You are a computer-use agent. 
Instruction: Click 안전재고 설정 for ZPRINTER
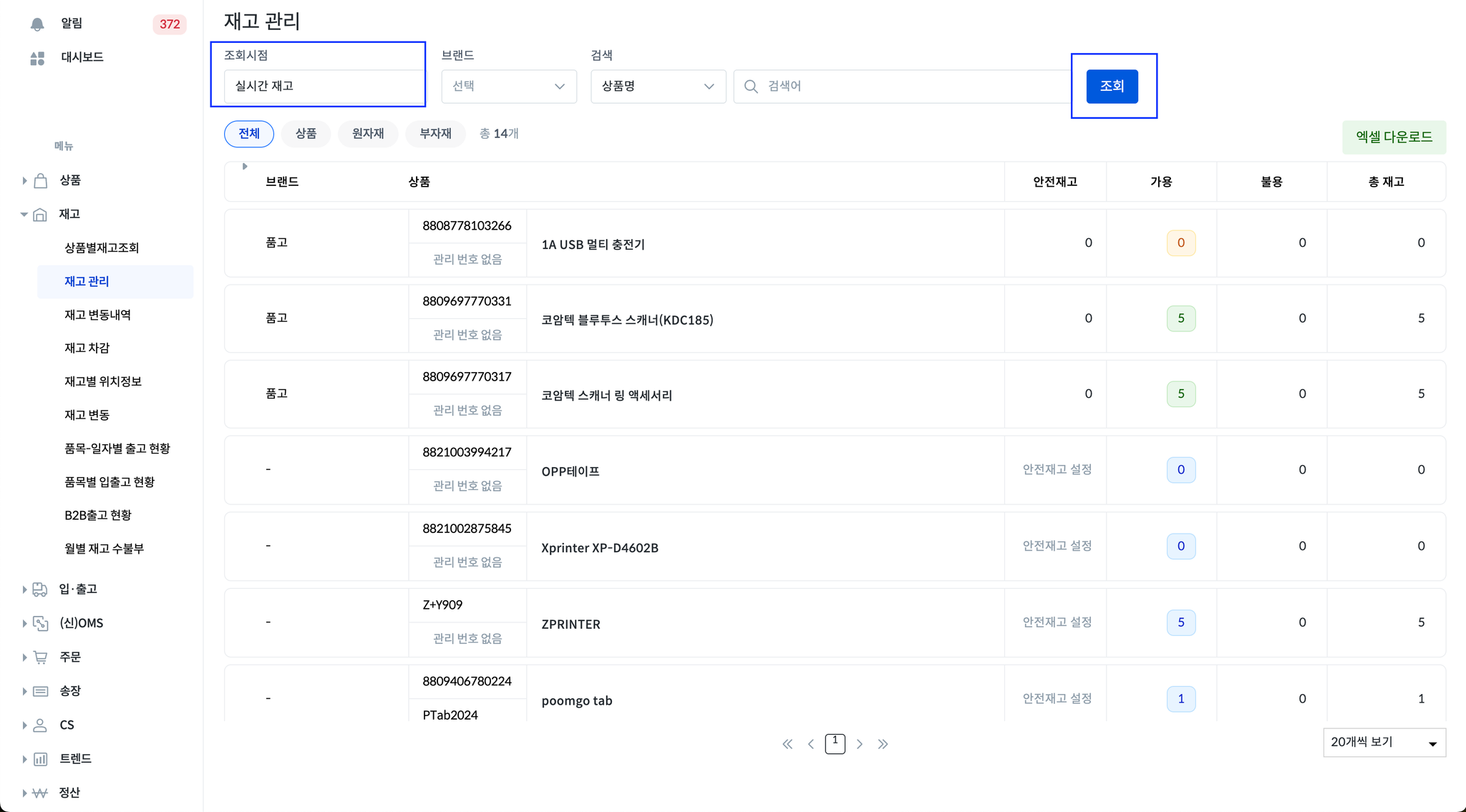point(1057,622)
